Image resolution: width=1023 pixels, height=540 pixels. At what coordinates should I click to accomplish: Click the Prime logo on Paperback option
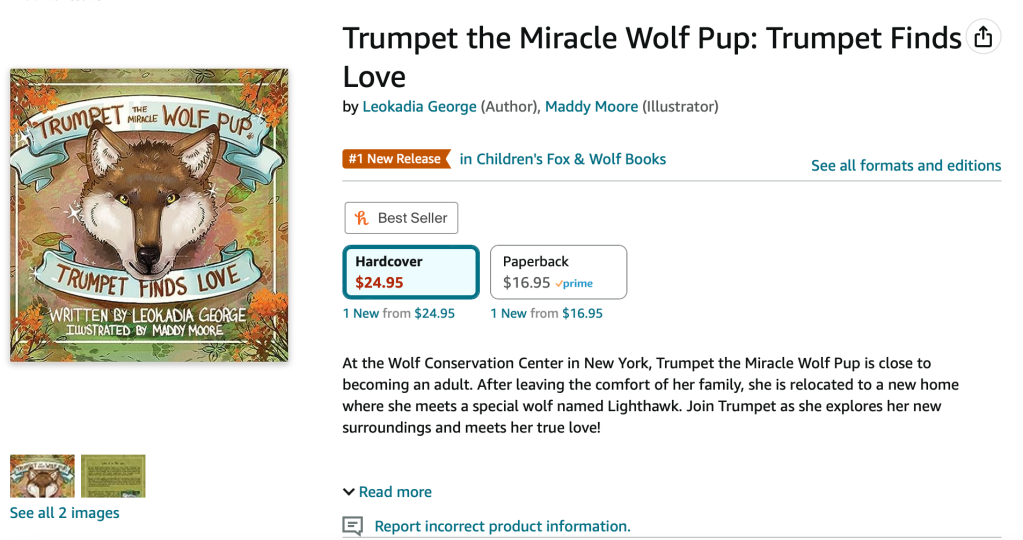click(575, 284)
